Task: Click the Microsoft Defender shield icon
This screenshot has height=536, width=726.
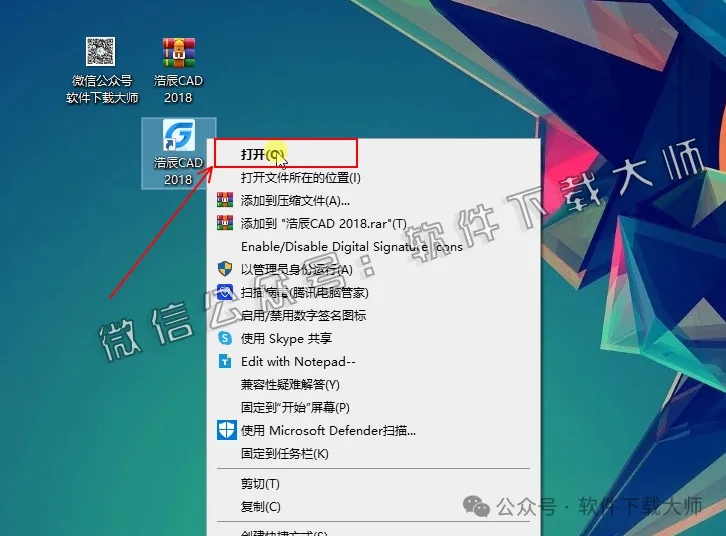Action: point(226,430)
